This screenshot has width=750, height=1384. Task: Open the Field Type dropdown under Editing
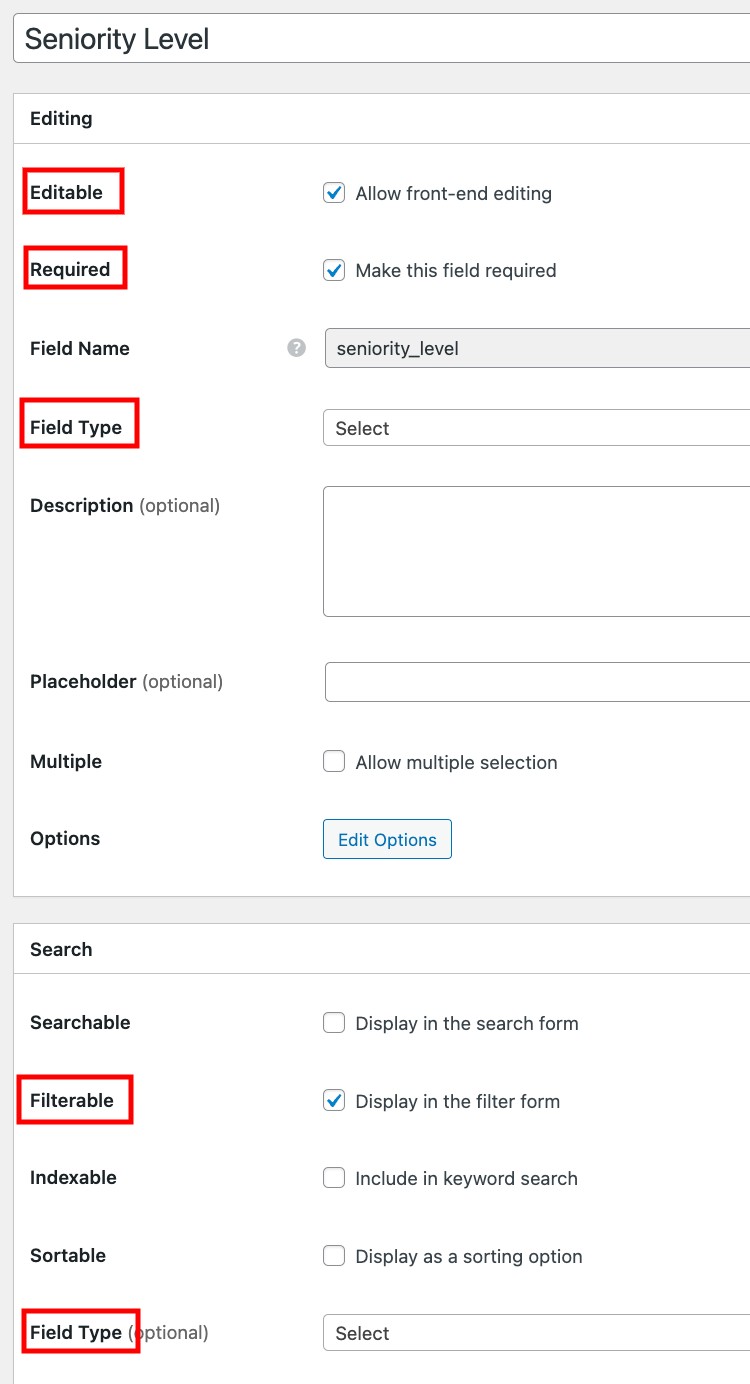(x=530, y=428)
